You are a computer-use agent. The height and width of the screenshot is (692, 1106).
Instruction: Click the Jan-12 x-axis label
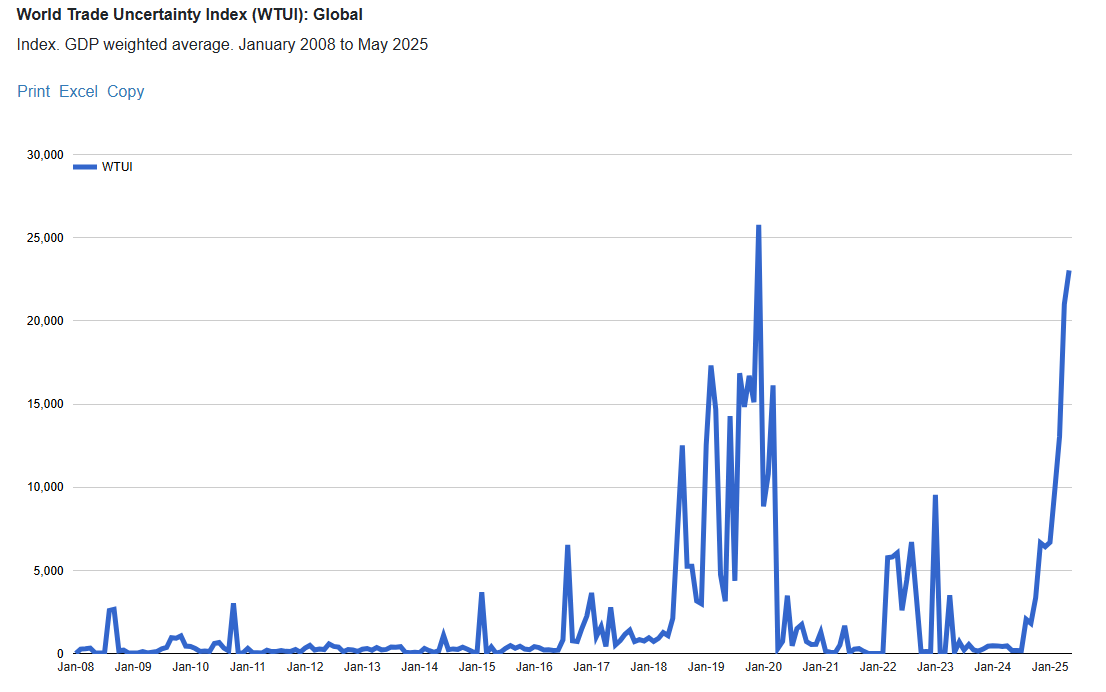(305, 667)
